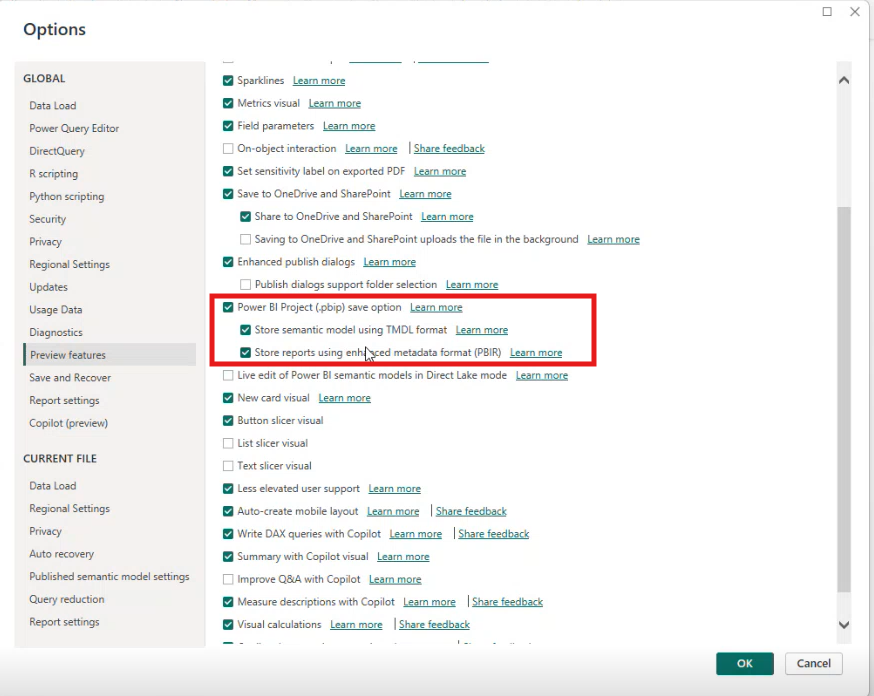Screen dimensions: 874x696
Task: Click the vertical scrollbar thumb
Action: click(844, 400)
